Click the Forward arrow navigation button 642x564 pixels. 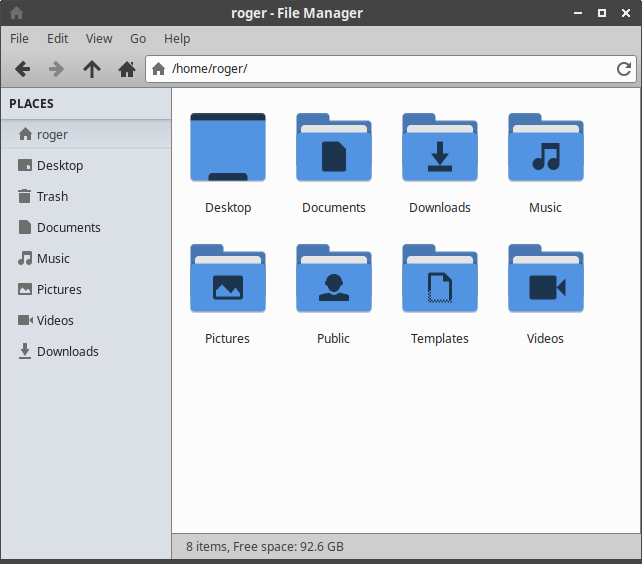(57, 69)
